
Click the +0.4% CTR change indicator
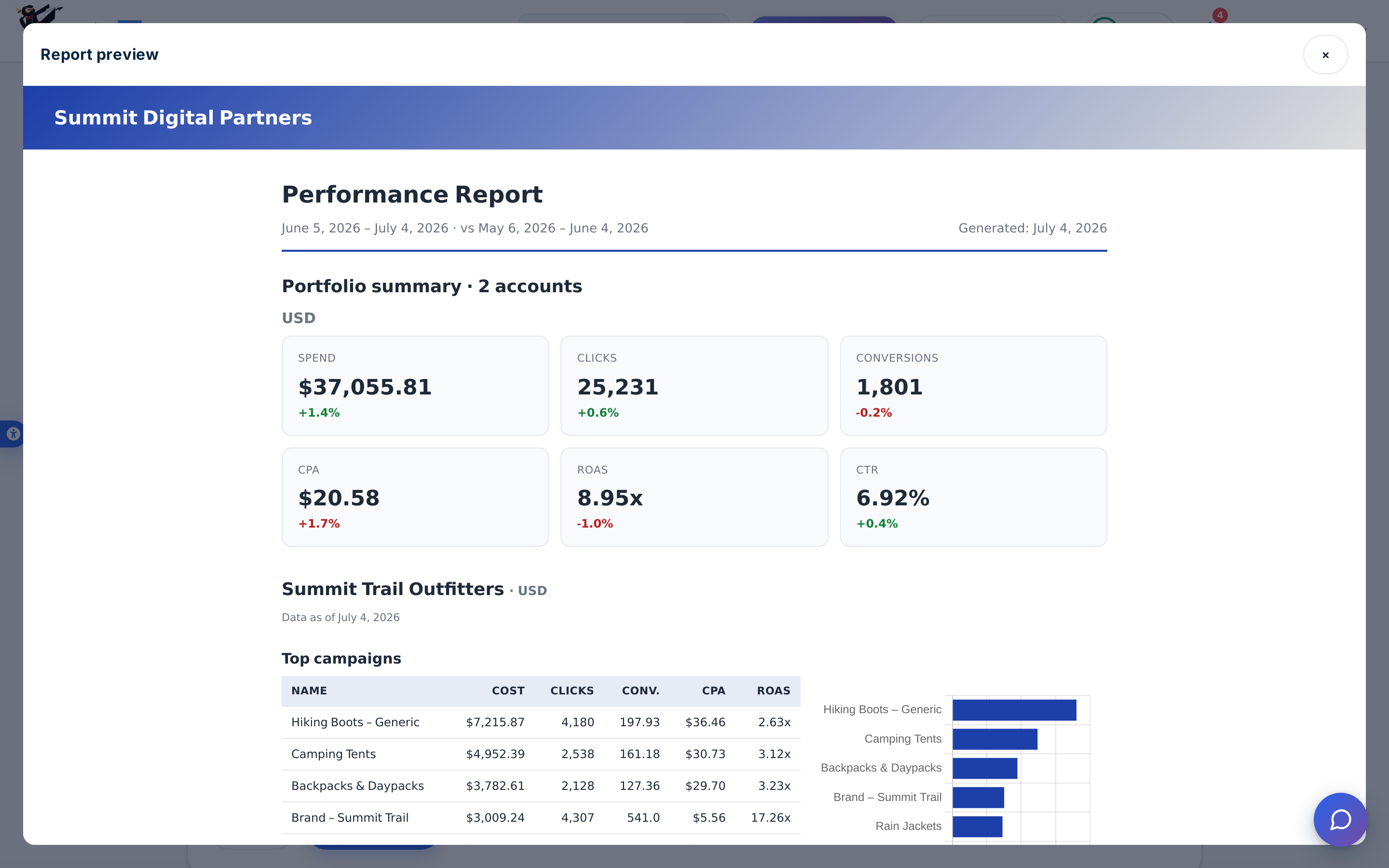pos(877,524)
